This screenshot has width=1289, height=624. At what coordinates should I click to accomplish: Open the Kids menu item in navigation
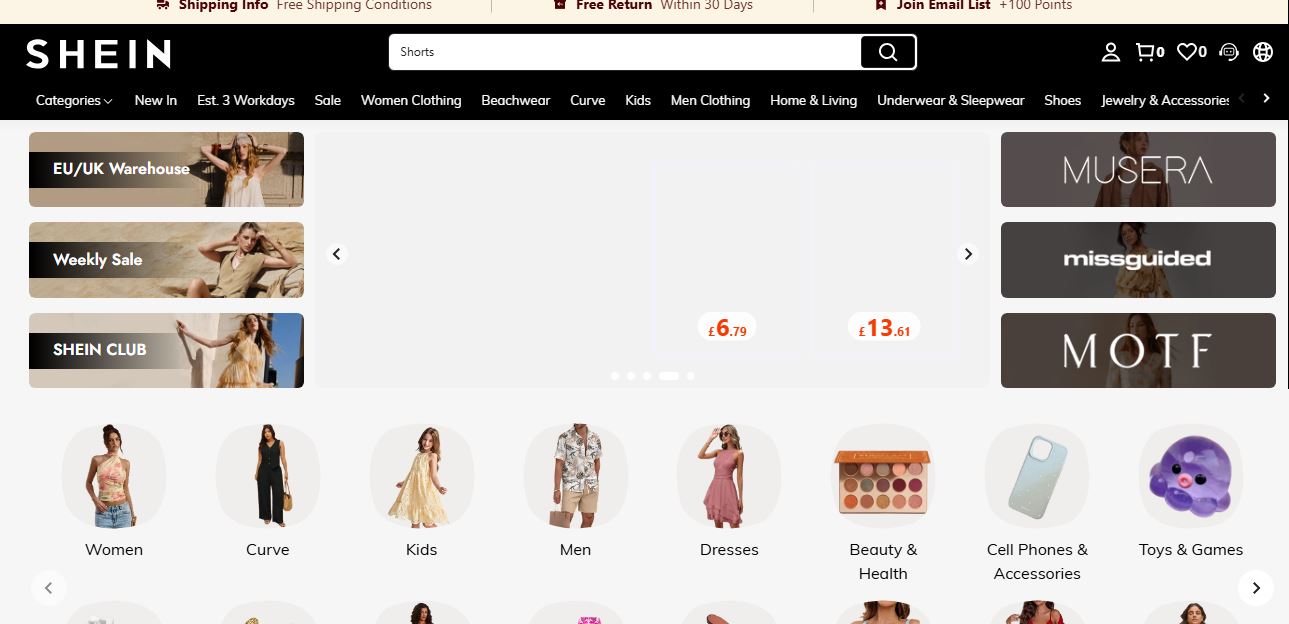click(638, 100)
